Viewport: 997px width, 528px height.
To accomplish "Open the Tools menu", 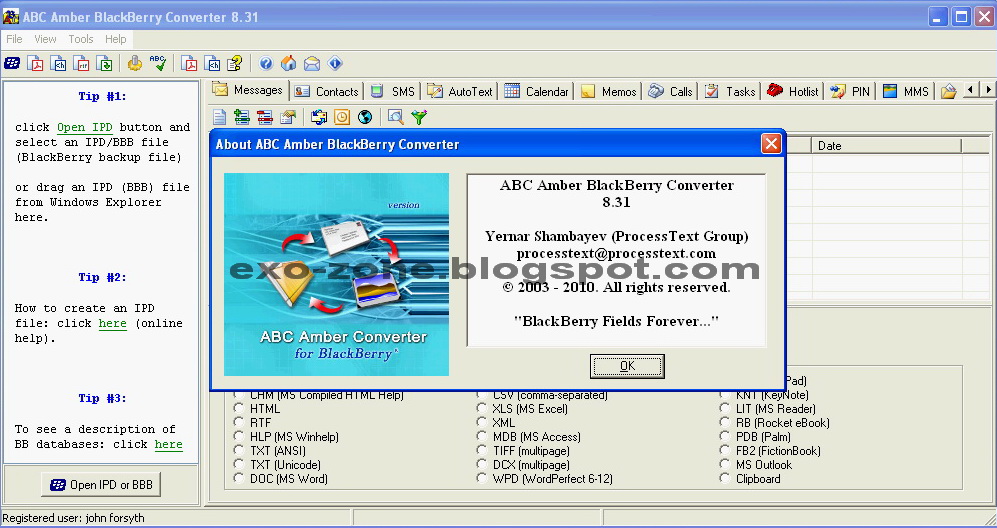I will point(81,39).
